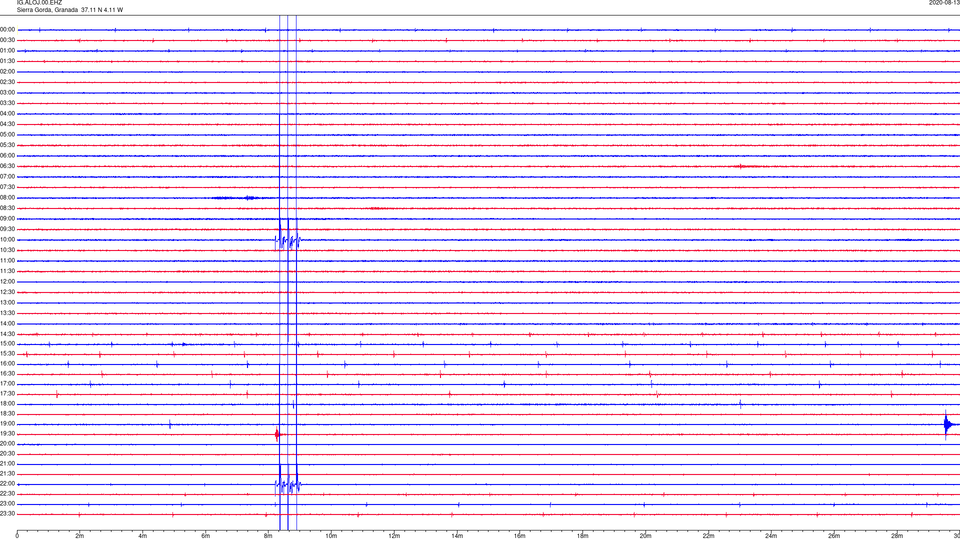Click the 10m tick label on time axis
Viewport: 960px width, 540px height.
coord(331,536)
